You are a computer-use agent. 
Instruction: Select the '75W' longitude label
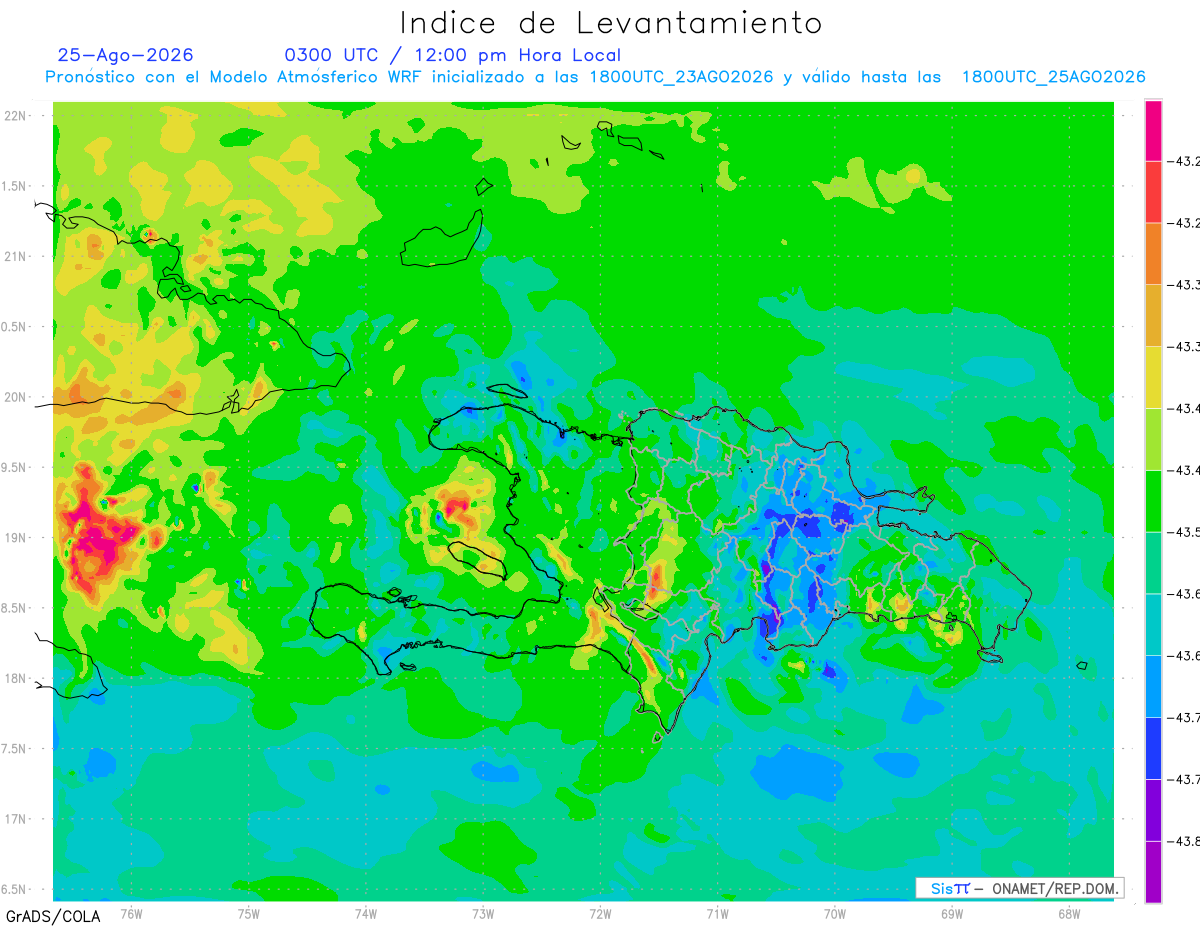pyautogui.click(x=248, y=913)
